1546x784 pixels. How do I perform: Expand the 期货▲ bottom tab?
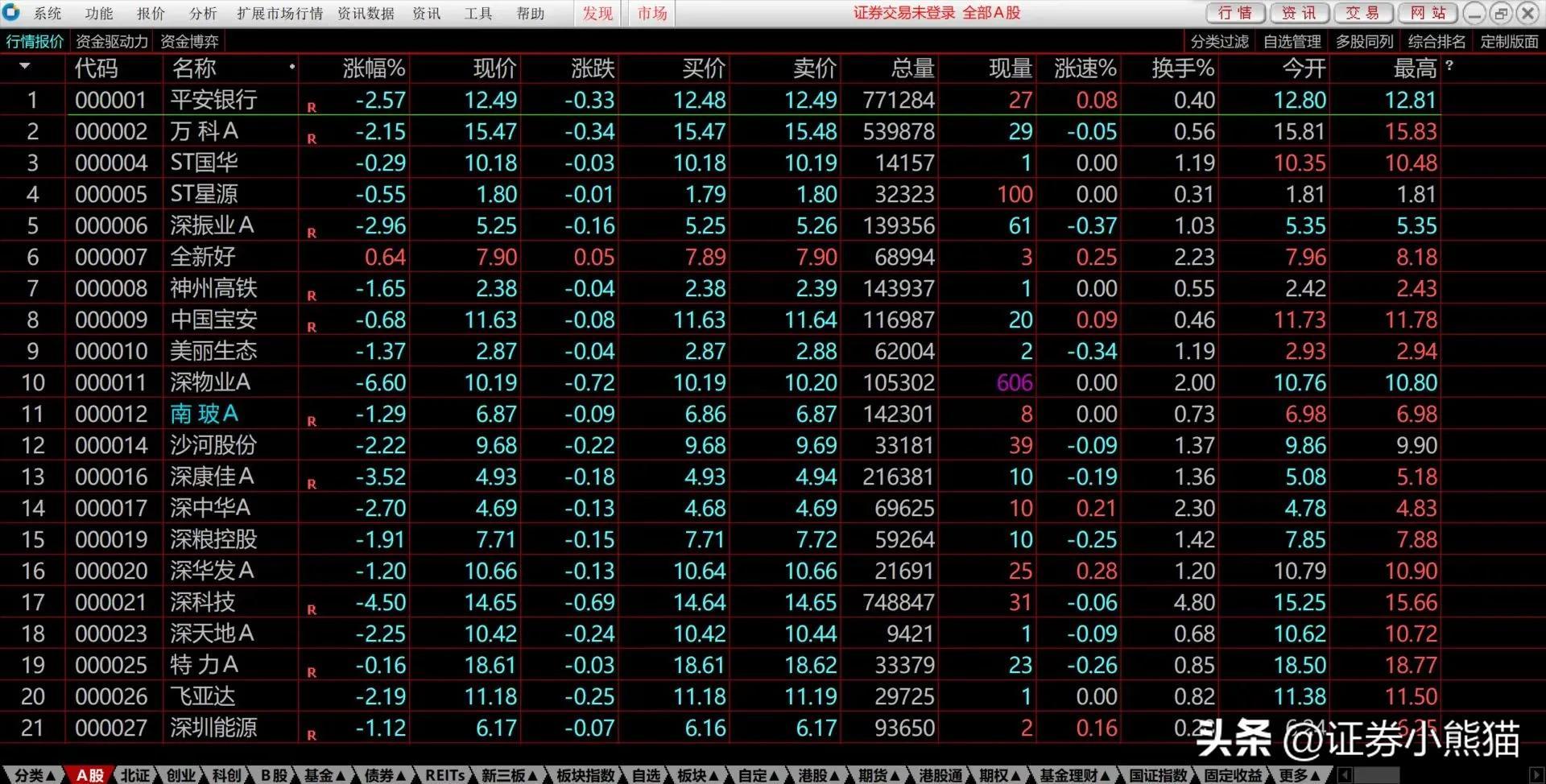coord(879,775)
